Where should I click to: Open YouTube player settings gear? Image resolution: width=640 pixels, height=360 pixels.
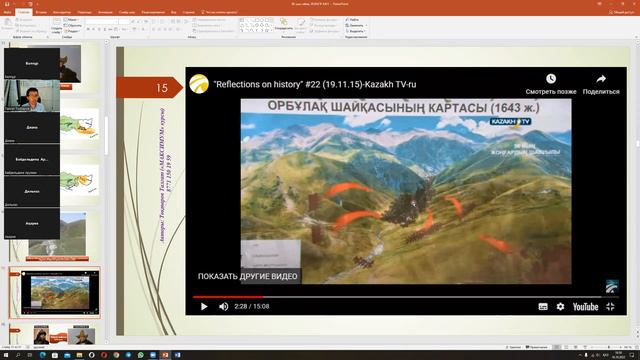point(560,307)
